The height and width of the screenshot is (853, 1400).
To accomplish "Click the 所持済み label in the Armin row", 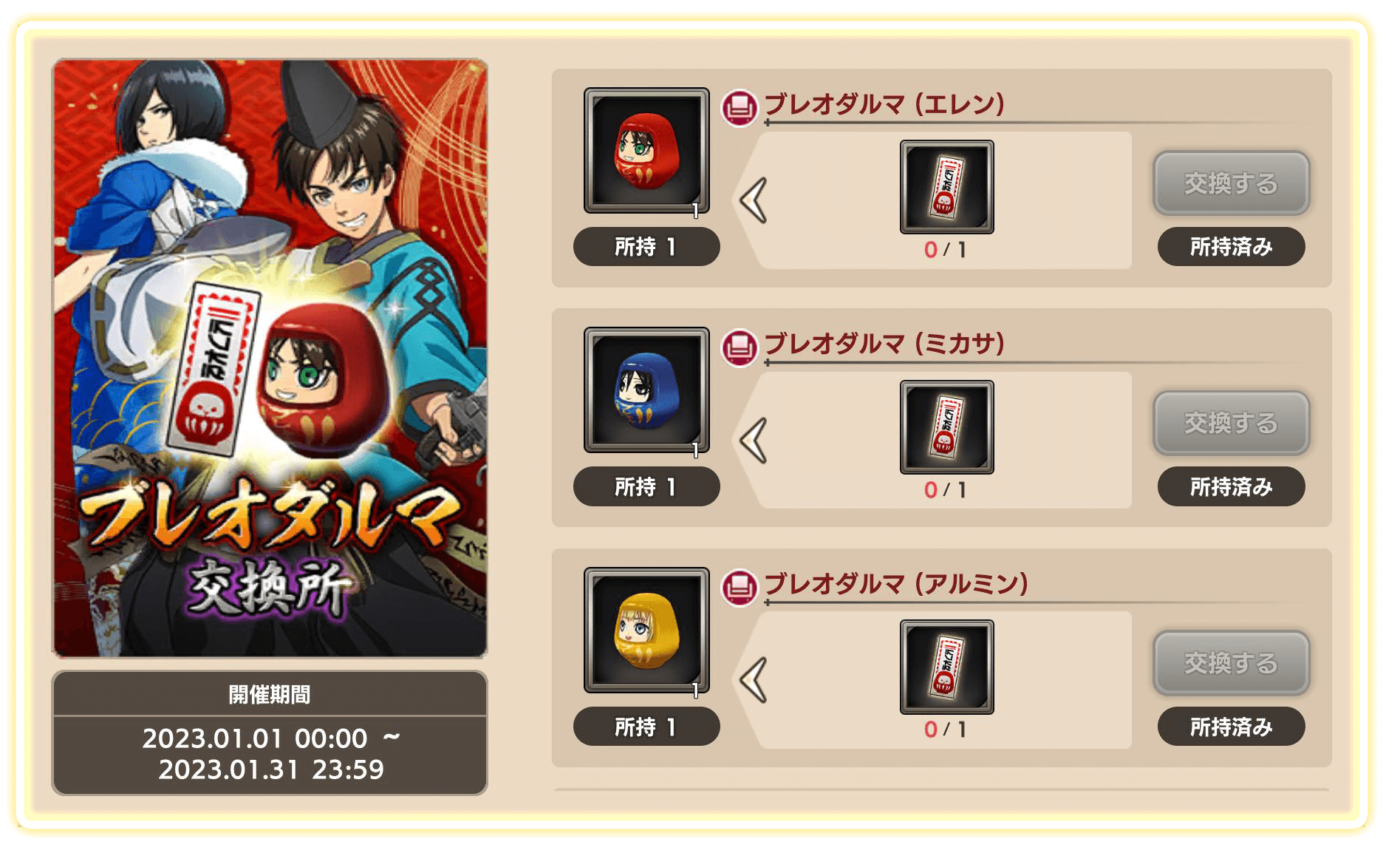I will 1231,727.
